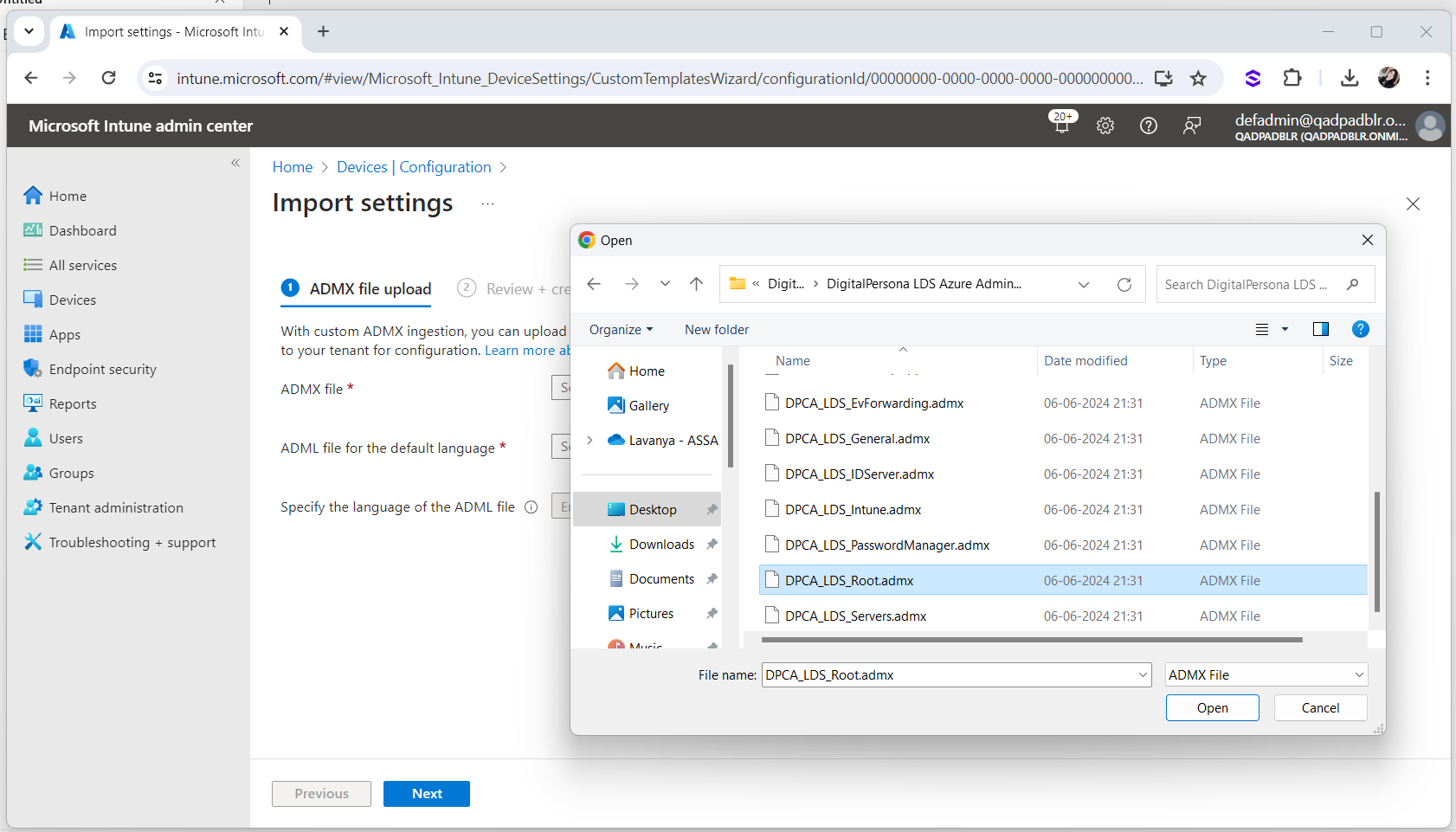Go back in the Open dialog

[594, 284]
